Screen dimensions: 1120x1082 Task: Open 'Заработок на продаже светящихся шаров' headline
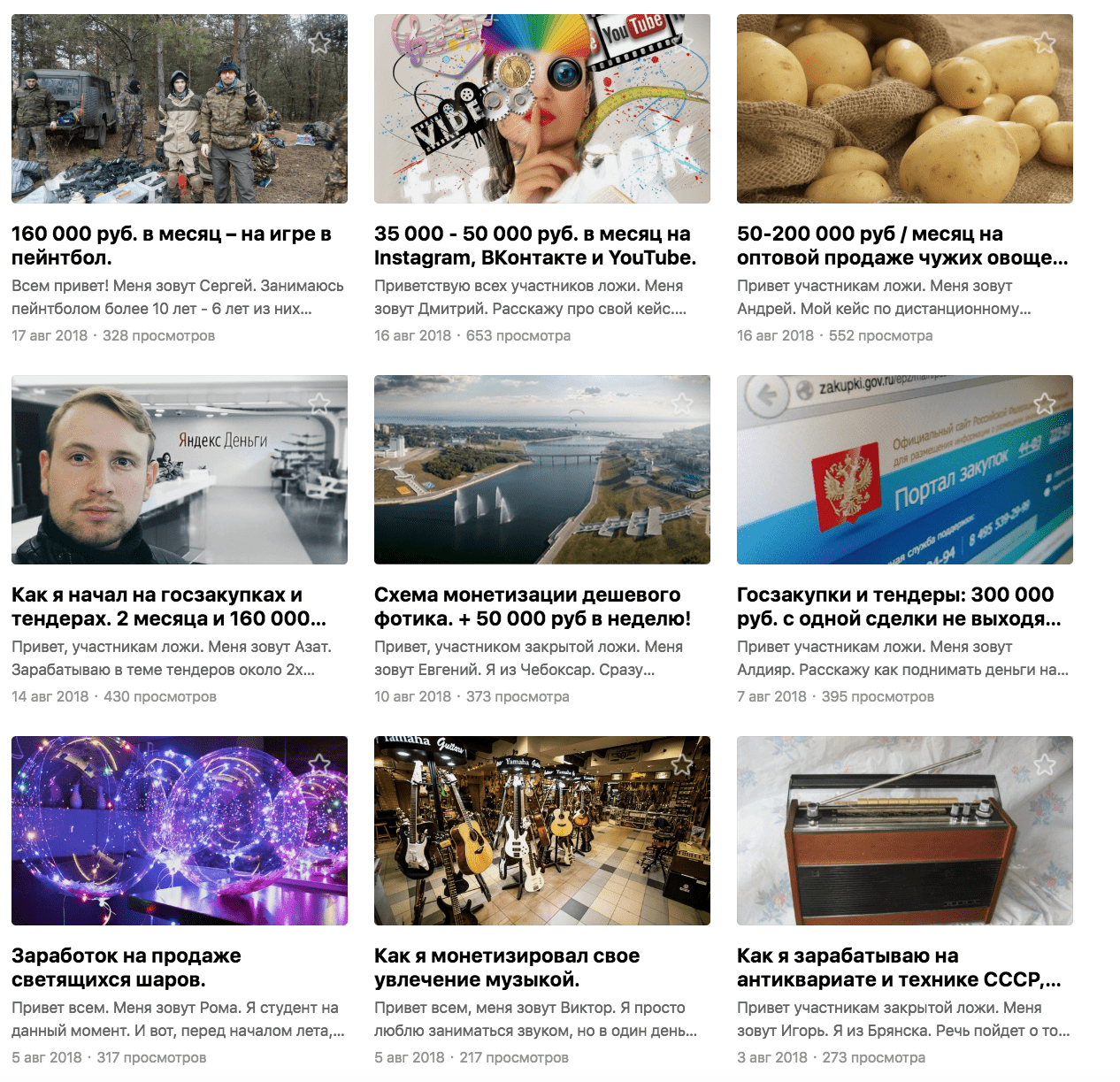pos(127,968)
